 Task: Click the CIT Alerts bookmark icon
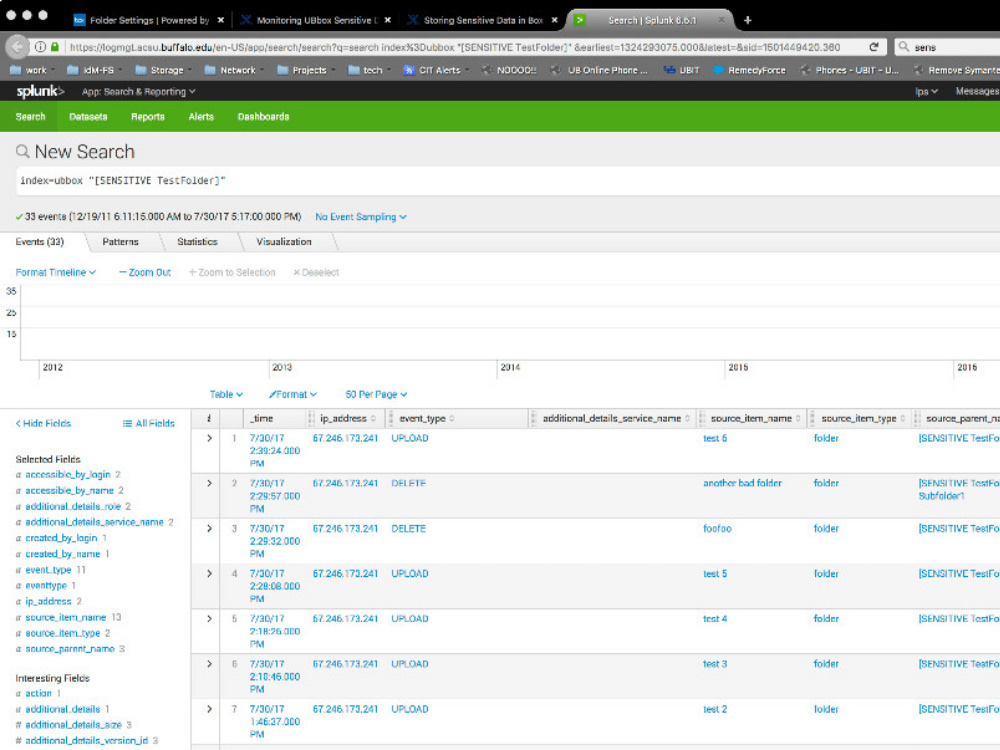tap(408, 70)
